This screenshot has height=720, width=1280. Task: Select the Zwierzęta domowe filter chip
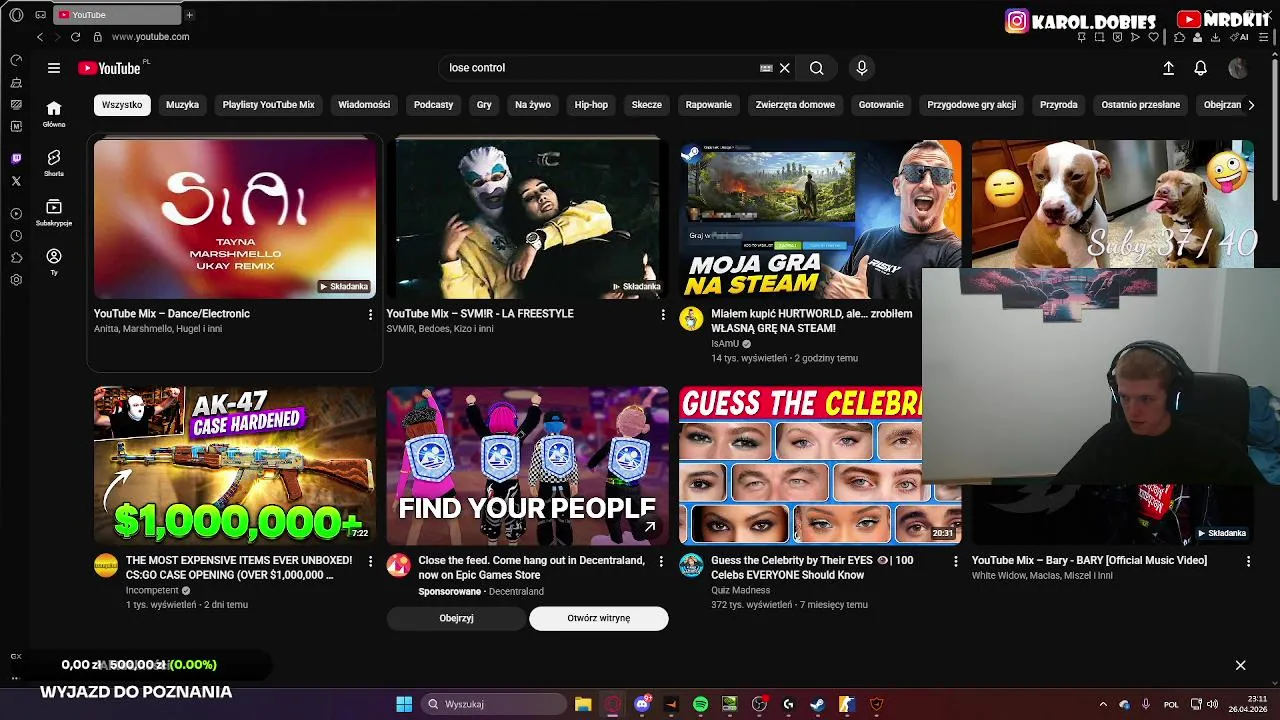(795, 105)
